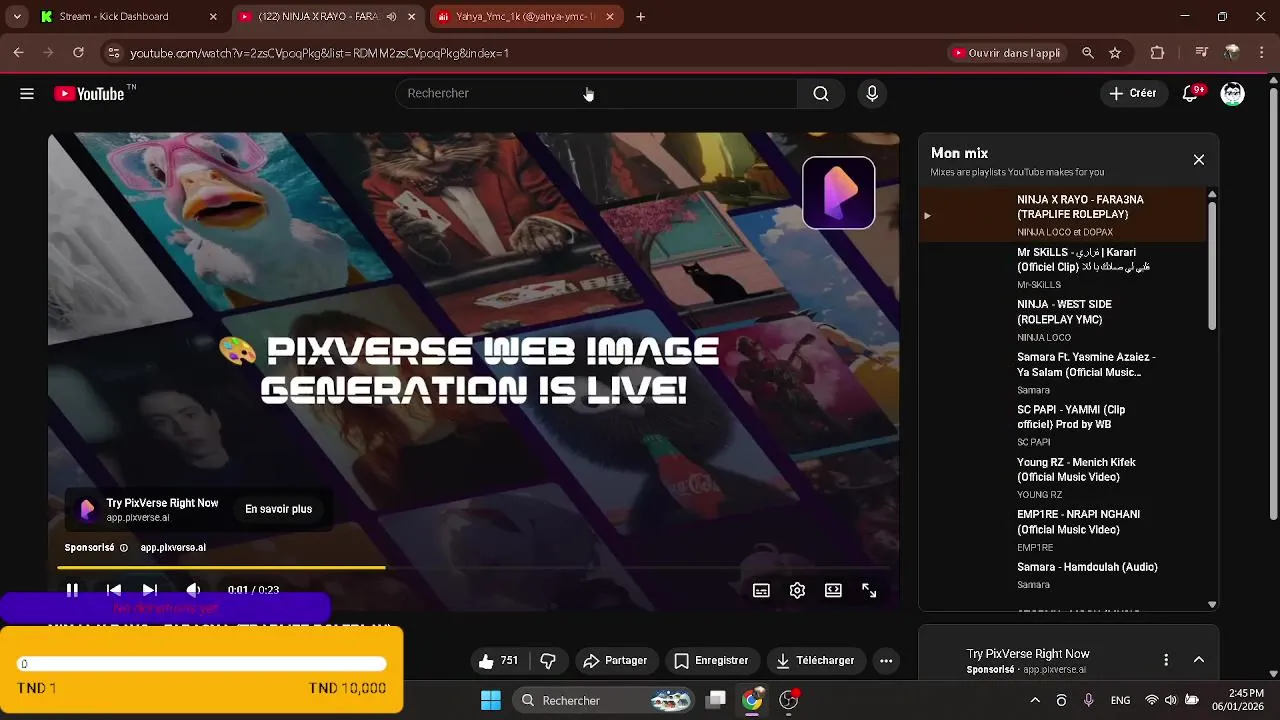Like the video with 751 likes
Viewport: 1280px width, 720px height.
click(x=498, y=661)
